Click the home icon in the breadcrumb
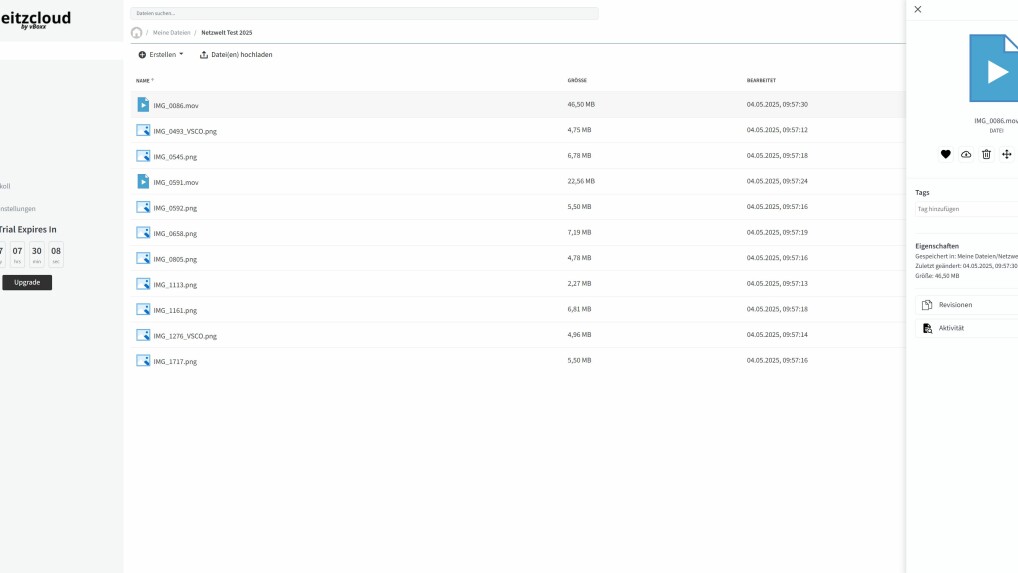1018x573 pixels. coord(137,33)
